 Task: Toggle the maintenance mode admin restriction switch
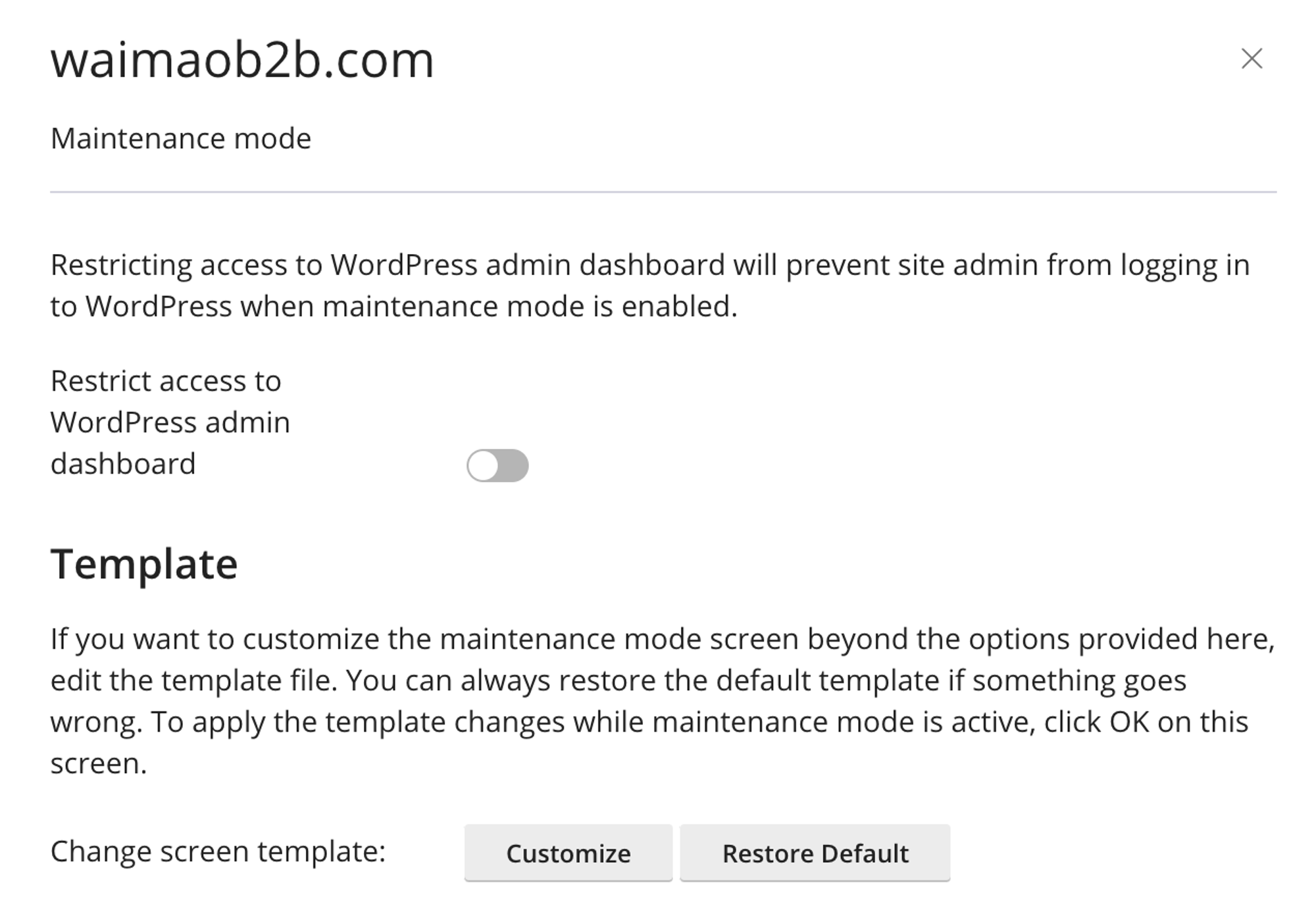tap(498, 465)
